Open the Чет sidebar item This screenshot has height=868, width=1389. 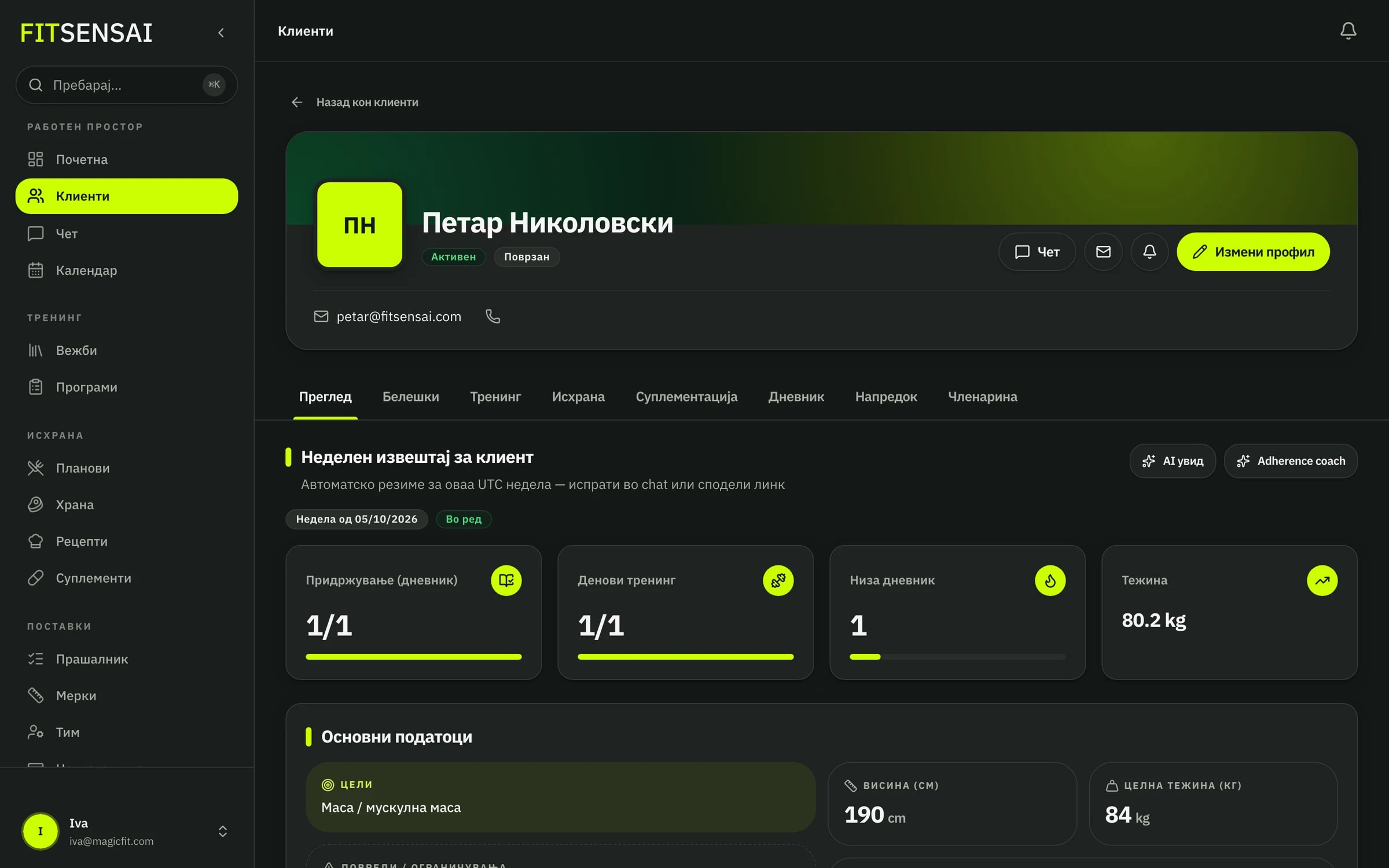(x=127, y=234)
